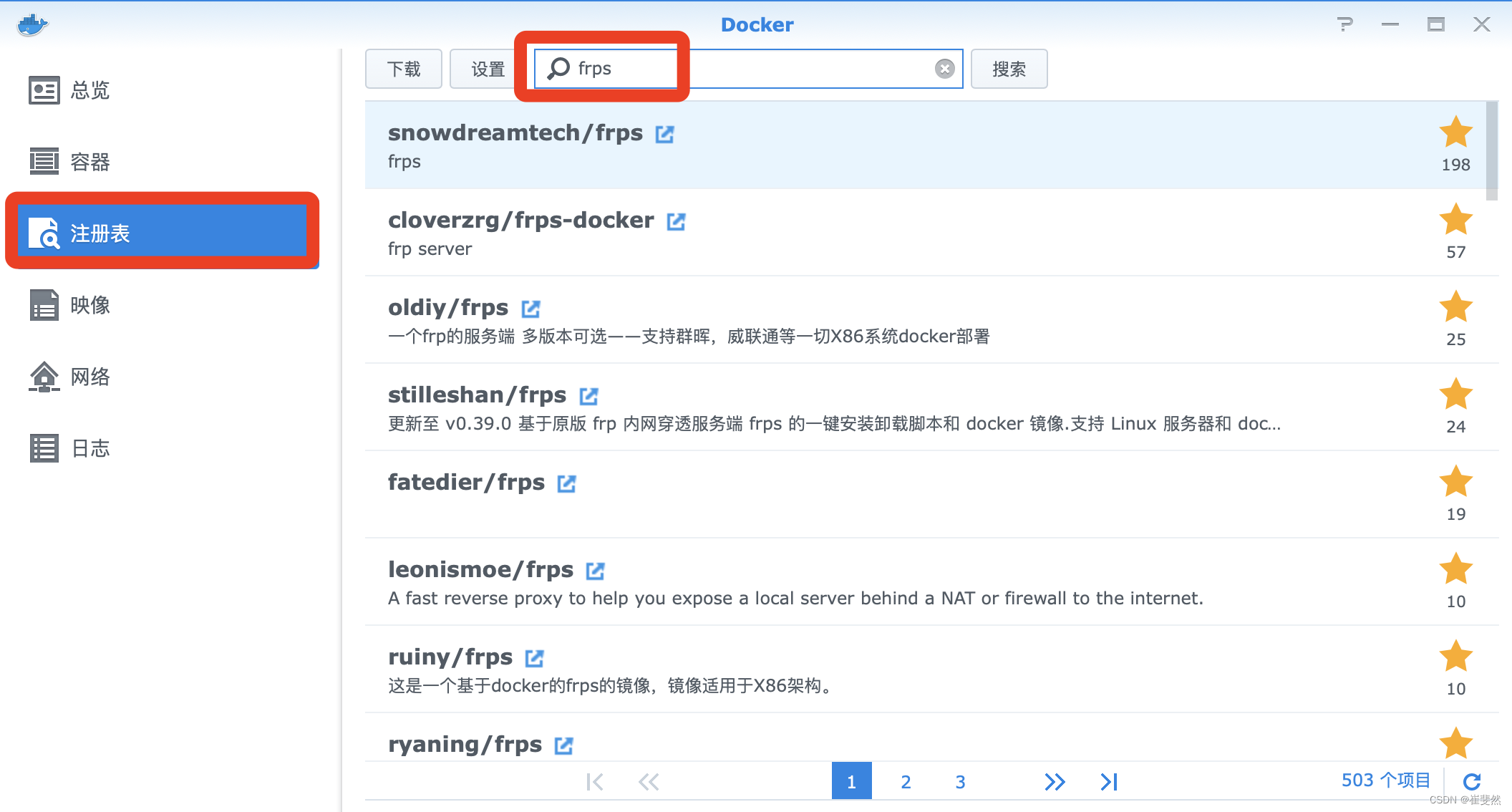Open cloverzrg/frps-docker external link icon
The width and height of the screenshot is (1512, 812).
[677, 221]
